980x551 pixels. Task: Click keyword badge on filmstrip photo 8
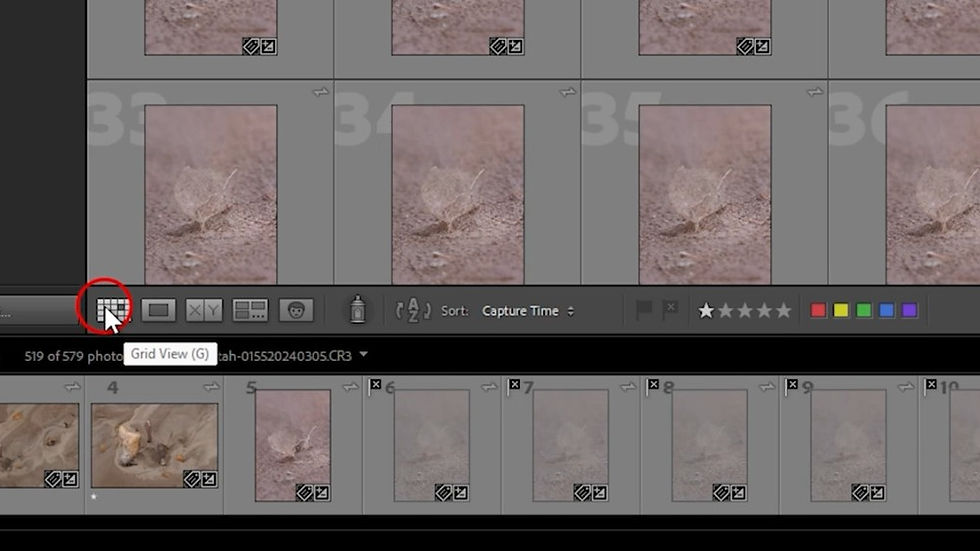pyautogui.click(x=721, y=493)
